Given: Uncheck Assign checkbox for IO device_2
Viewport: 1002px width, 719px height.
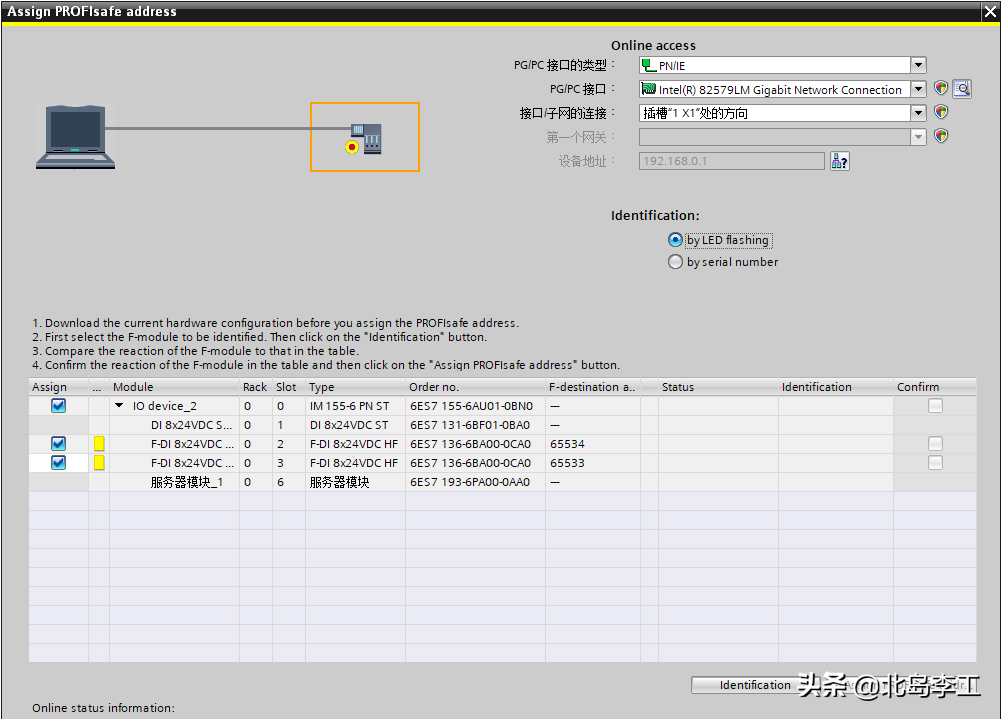Looking at the screenshot, I should coord(58,406).
